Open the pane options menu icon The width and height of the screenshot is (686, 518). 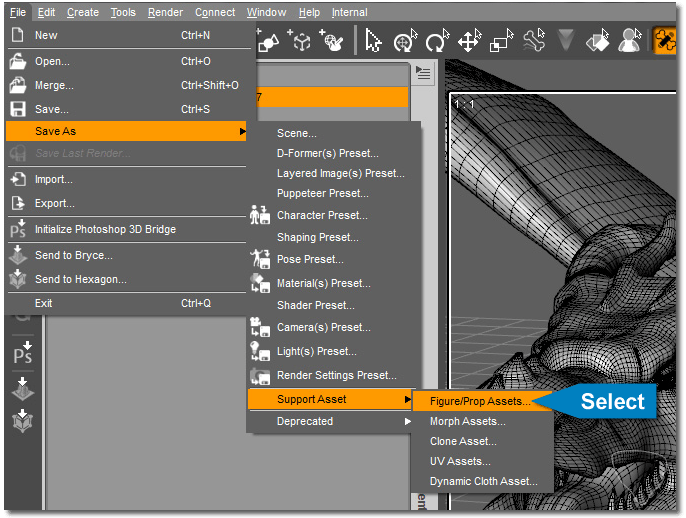tap(423, 73)
